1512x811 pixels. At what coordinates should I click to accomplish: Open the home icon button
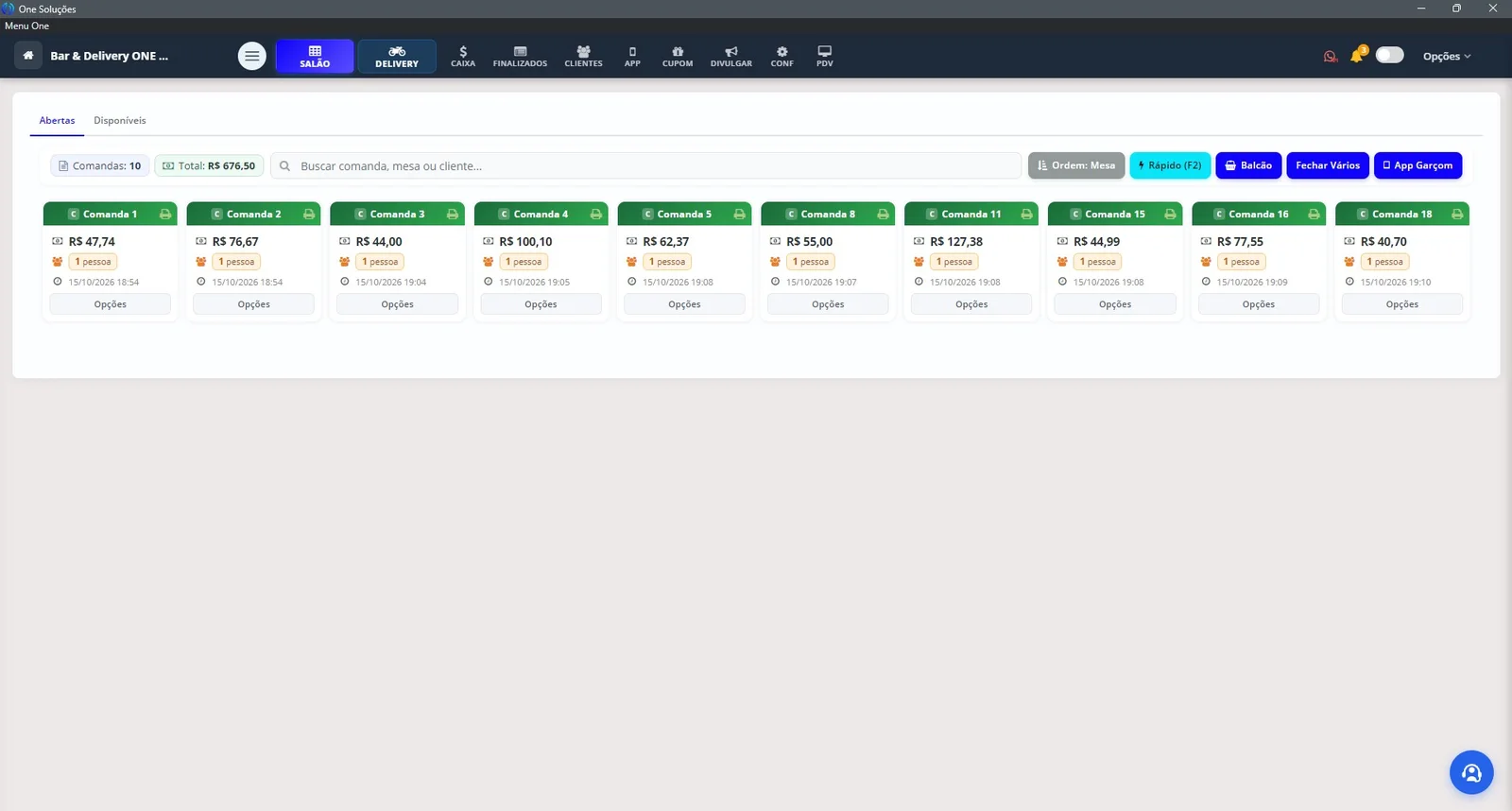(28, 56)
